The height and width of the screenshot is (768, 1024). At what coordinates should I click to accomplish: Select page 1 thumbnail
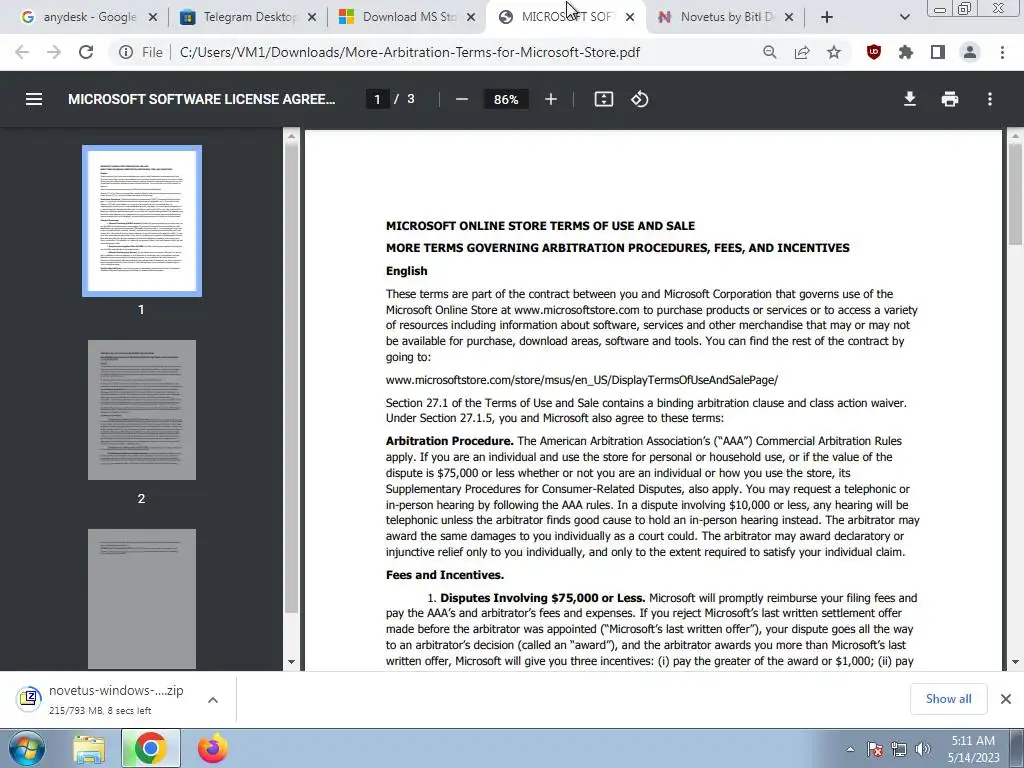pyautogui.click(x=142, y=221)
